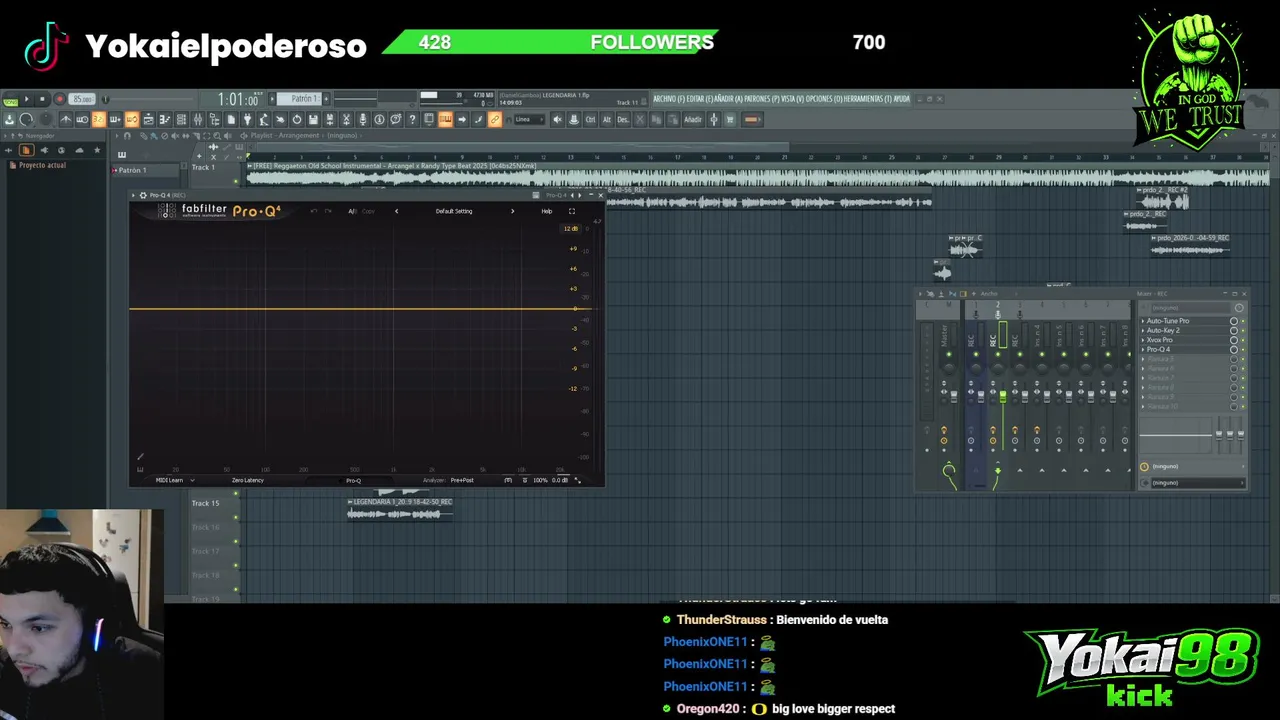Toggle the piano keyboard typing icon
1280x720 pixels.
(445, 119)
